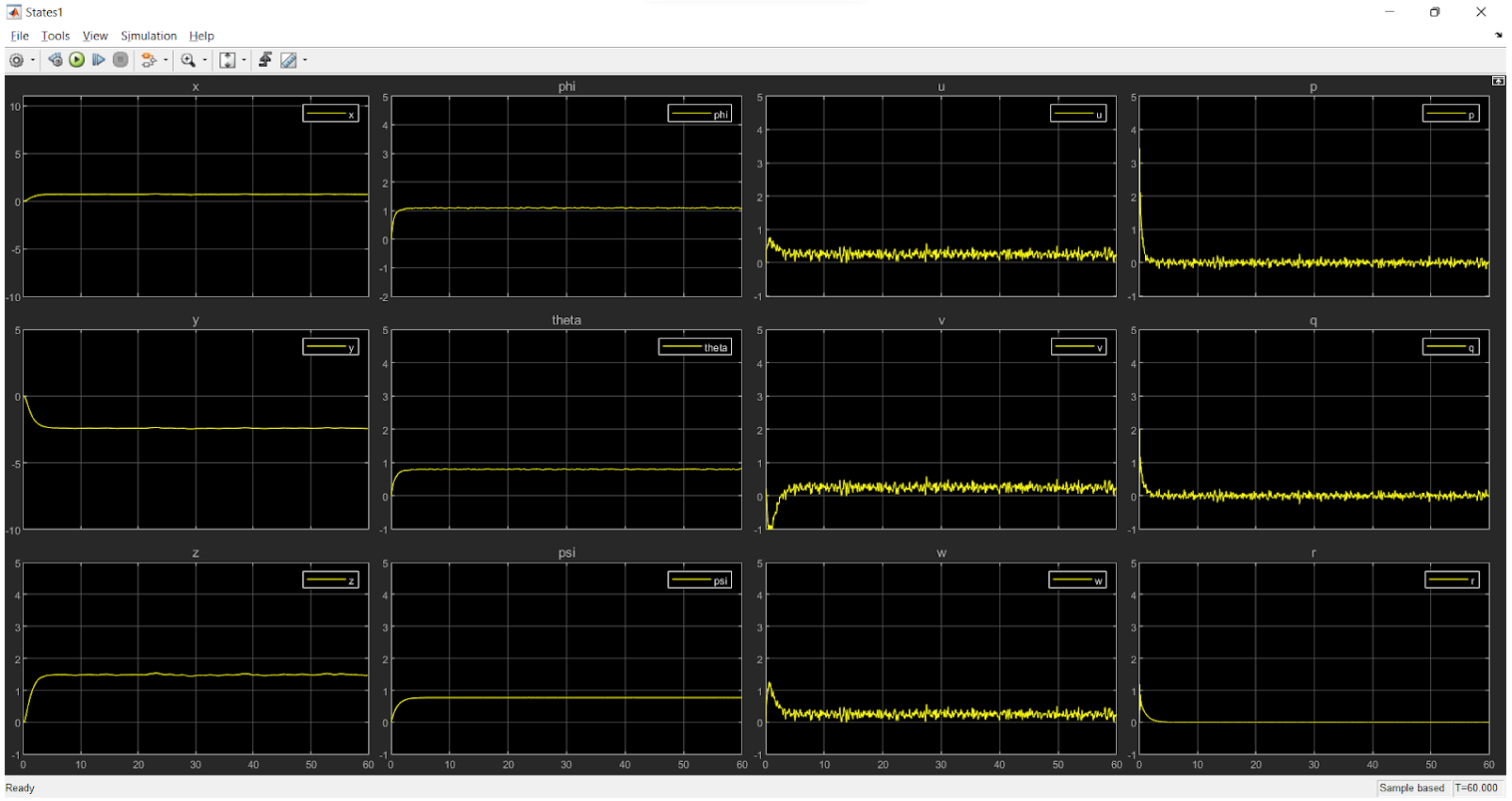Screen dimensions: 1512x801
Task: Toggle the r signal legend entry
Action: pyautogui.click(x=1452, y=580)
